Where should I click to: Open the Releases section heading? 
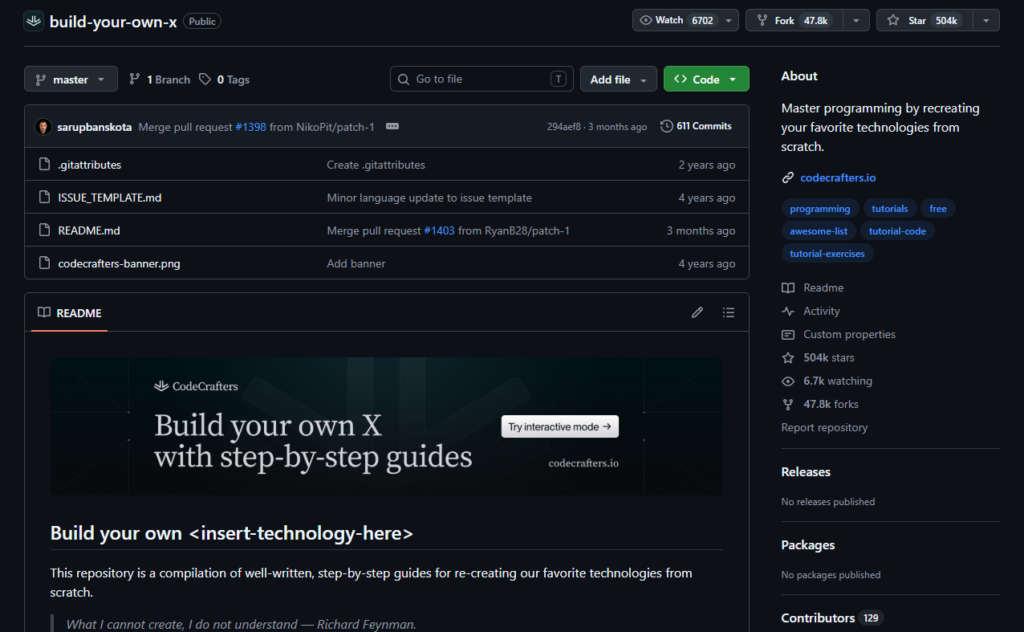tap(805, 472)
